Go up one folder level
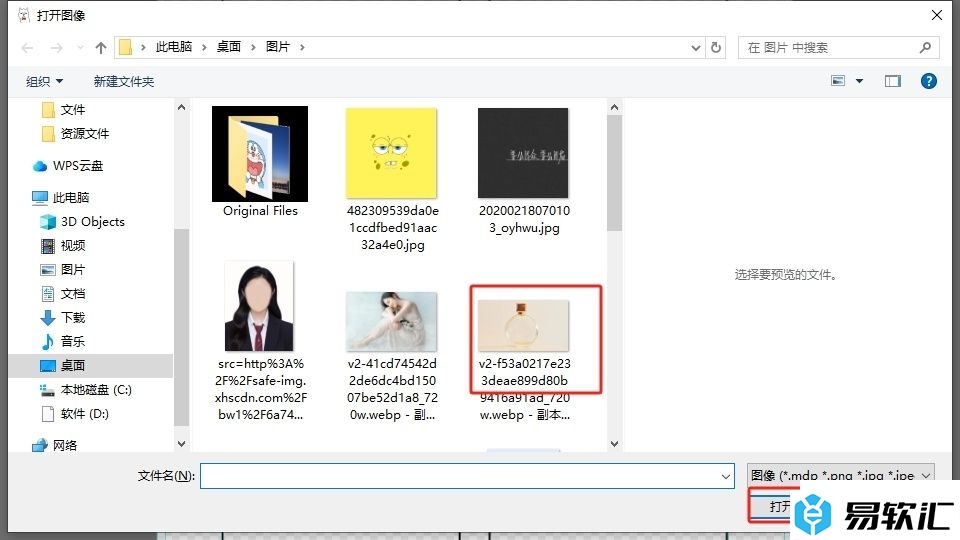This screenshot has width=960, height=540. 101,48
